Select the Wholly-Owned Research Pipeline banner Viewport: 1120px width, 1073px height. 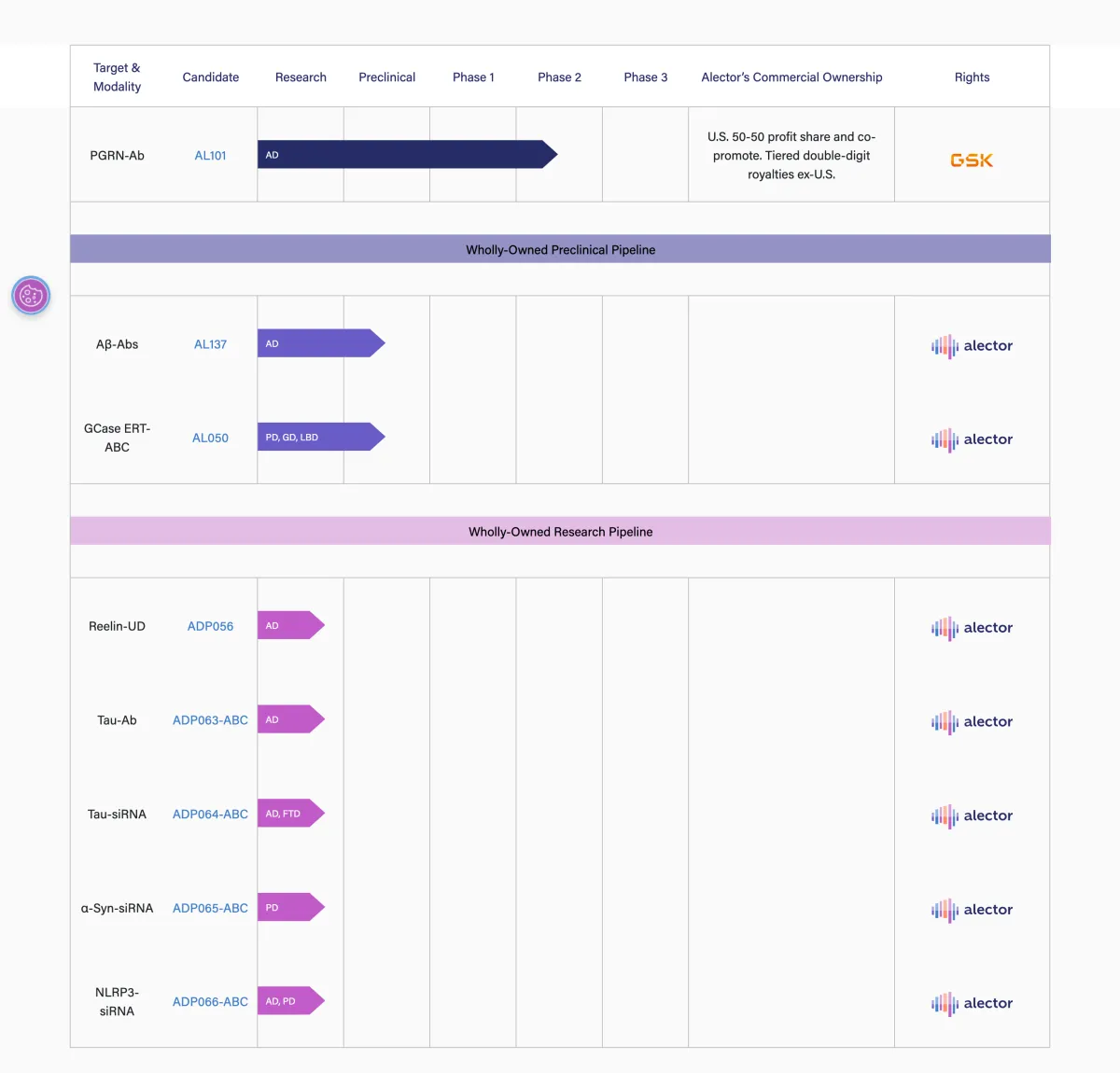(x=560, y=532)
